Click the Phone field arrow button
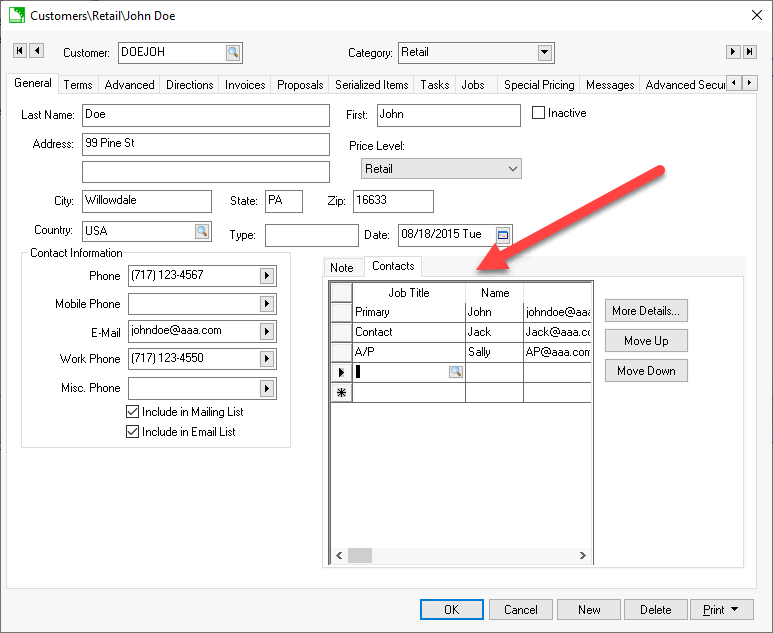This screenshot has height=633, width=773. click(267, 276)
